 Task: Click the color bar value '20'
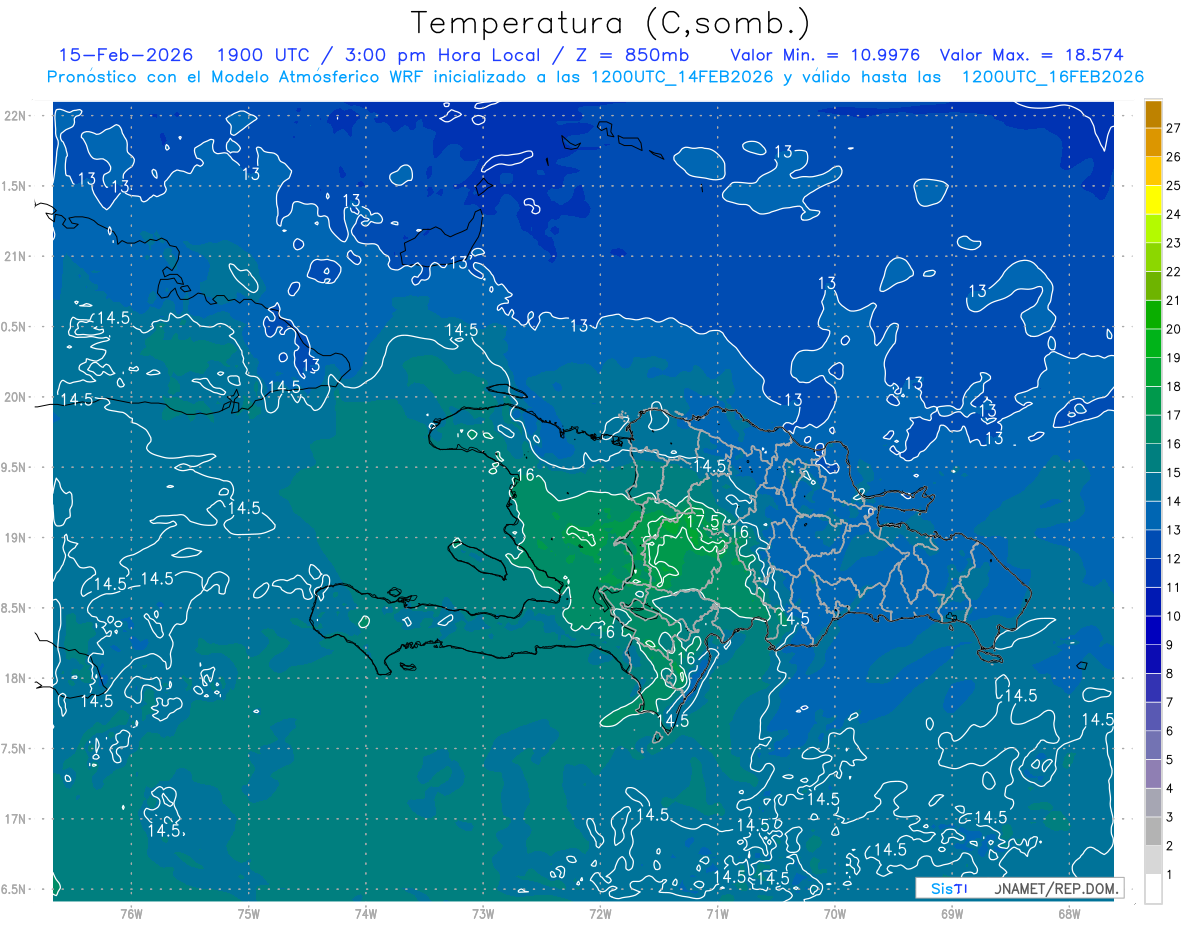(x=1173, y=329)
